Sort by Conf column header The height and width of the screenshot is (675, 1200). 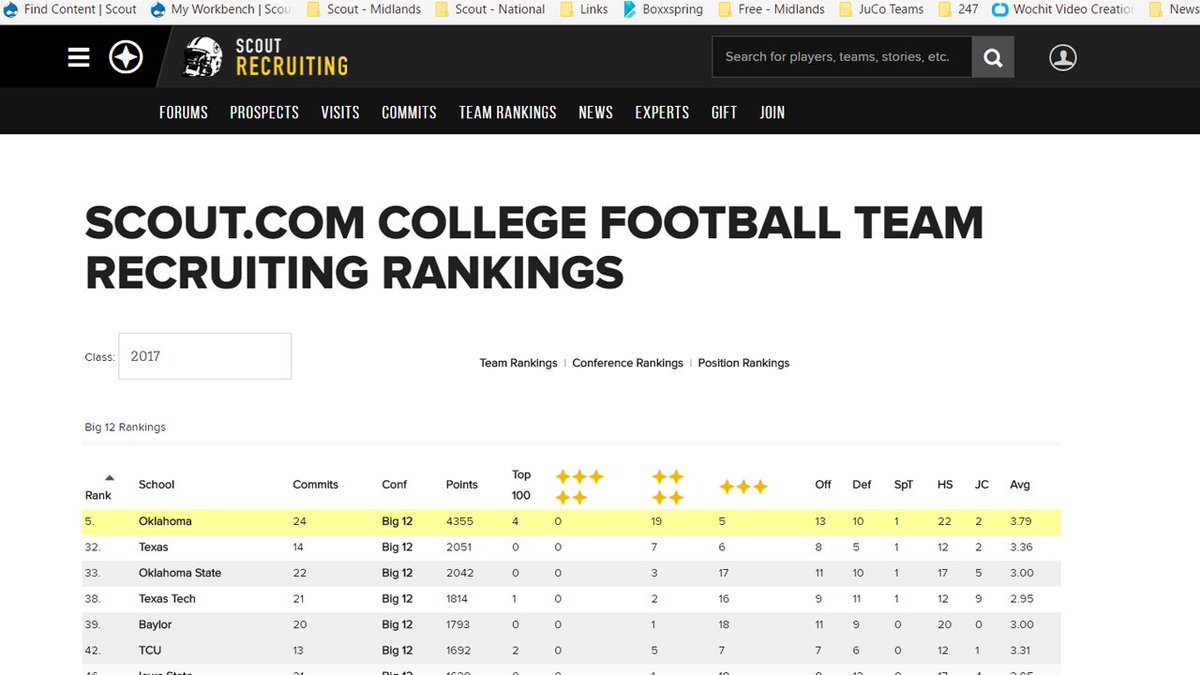(x=395, y=485)
